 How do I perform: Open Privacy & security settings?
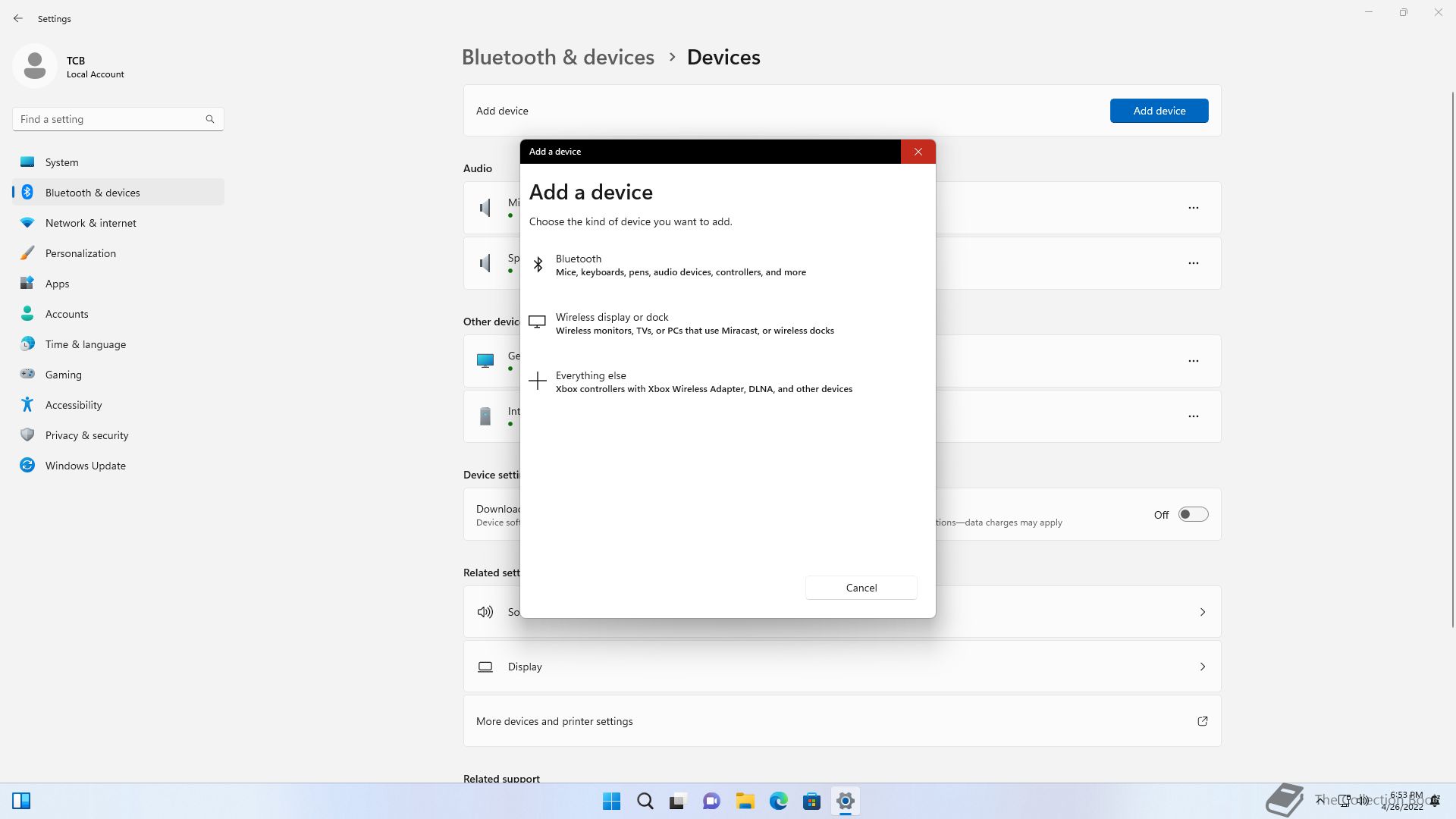coord(118,435)
